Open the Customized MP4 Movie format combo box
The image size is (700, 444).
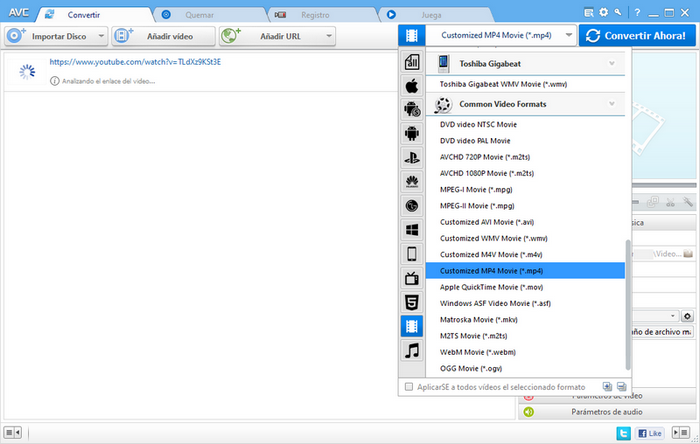[501, 35]
